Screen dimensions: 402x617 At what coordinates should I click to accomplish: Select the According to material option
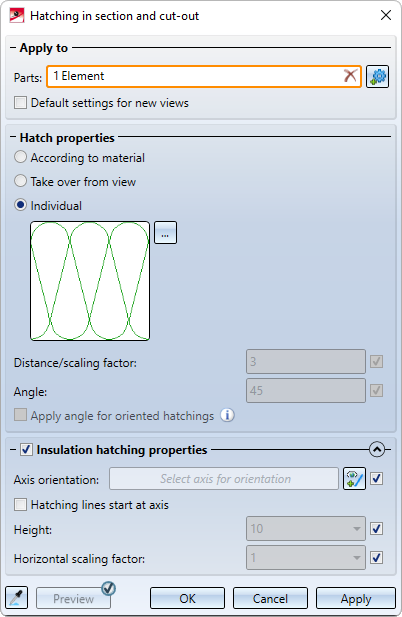(20, 157)
